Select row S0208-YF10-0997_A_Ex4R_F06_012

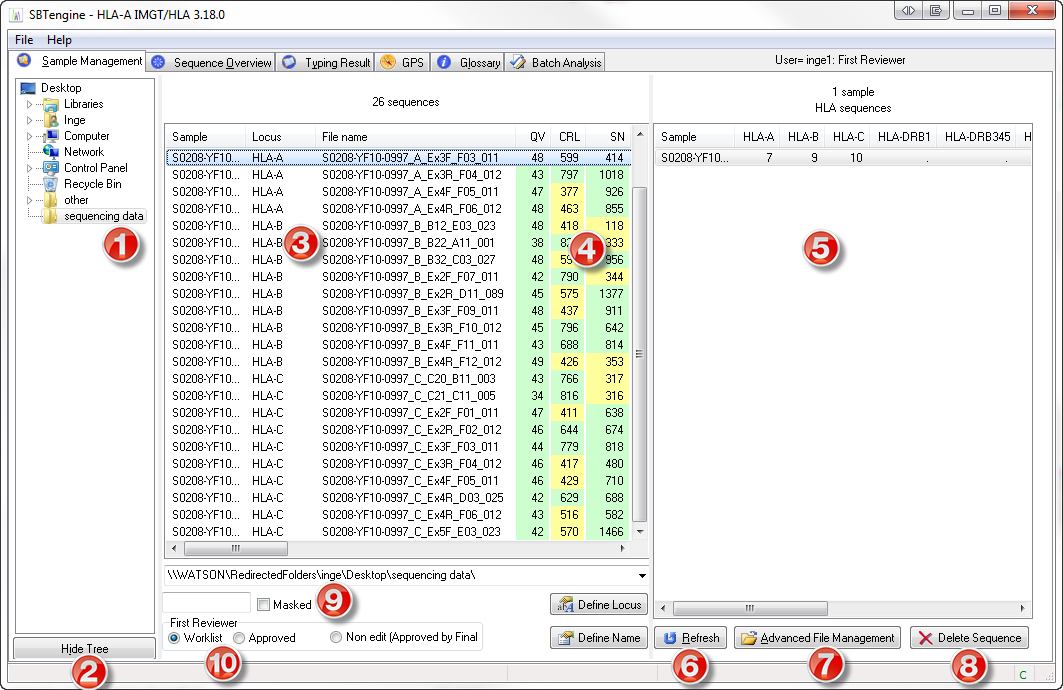click(400, 209)
